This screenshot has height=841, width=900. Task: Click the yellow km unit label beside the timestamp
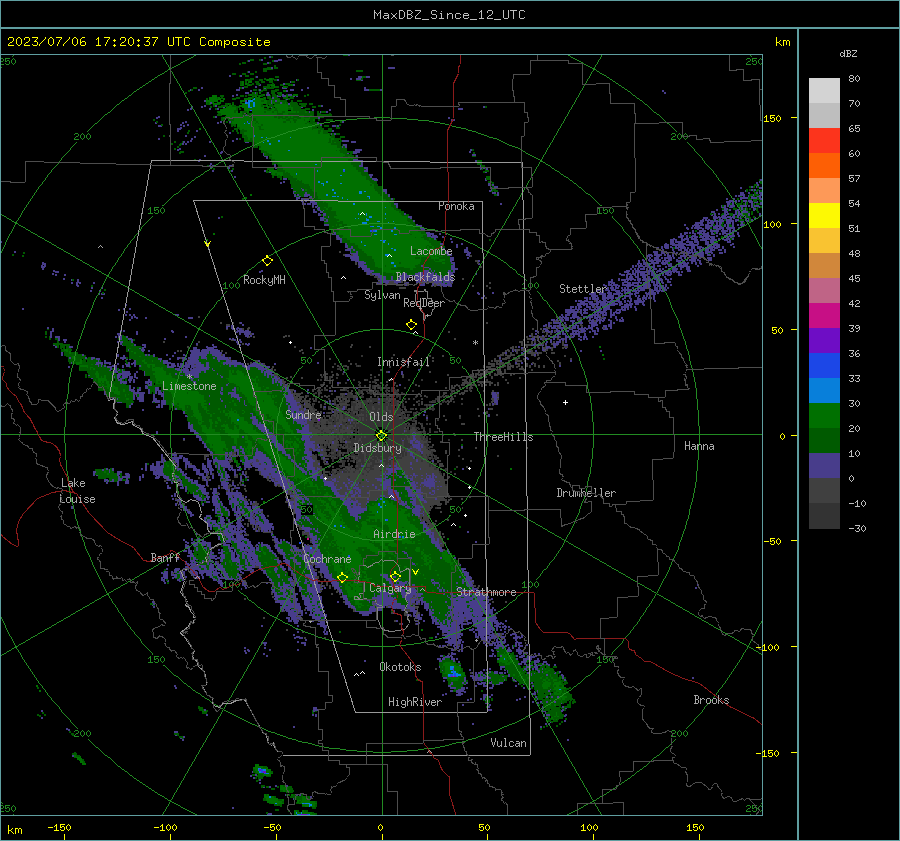[x=782, y=42]
